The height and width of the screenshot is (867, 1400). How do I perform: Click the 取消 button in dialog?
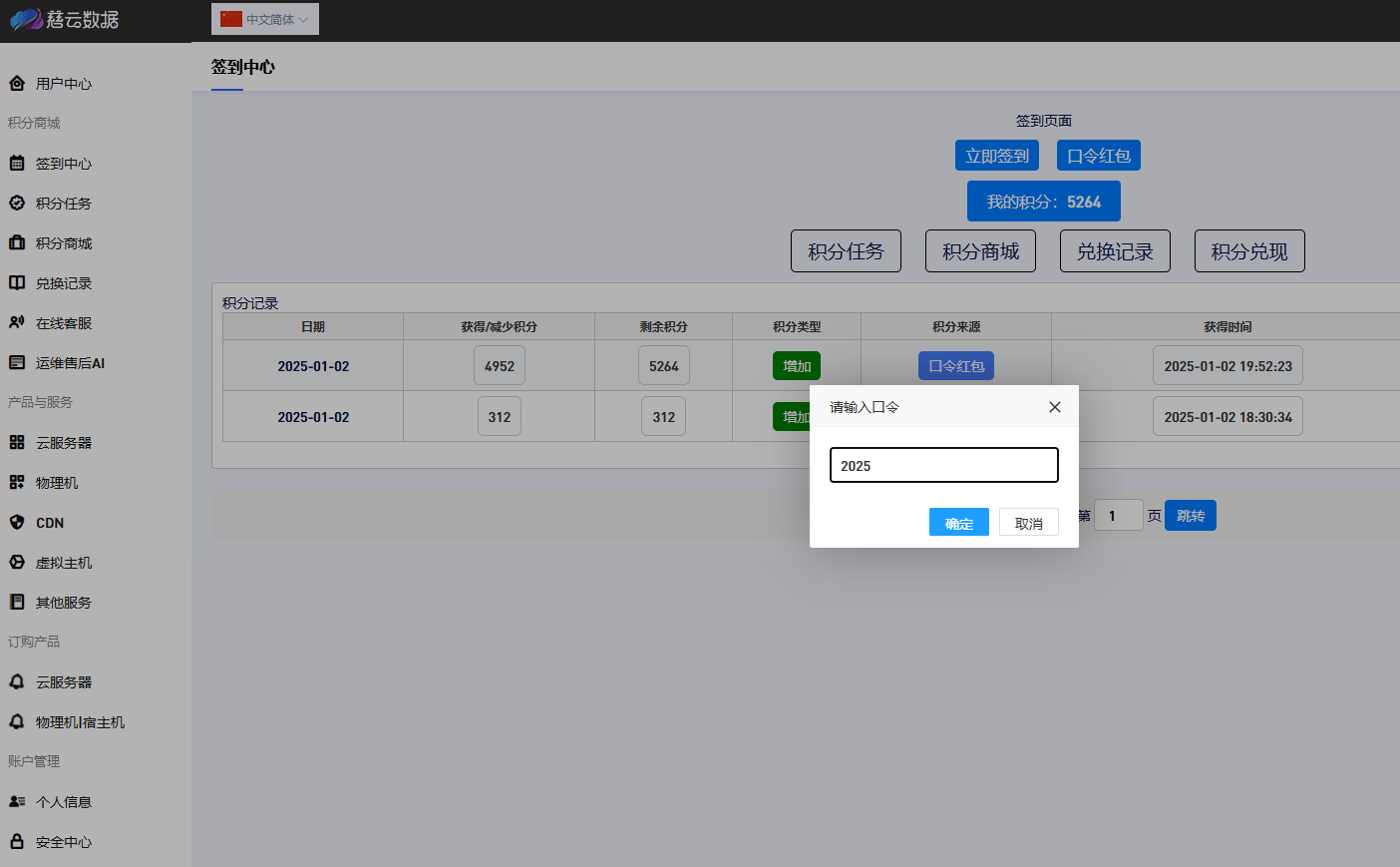(x=1029, y=523)
